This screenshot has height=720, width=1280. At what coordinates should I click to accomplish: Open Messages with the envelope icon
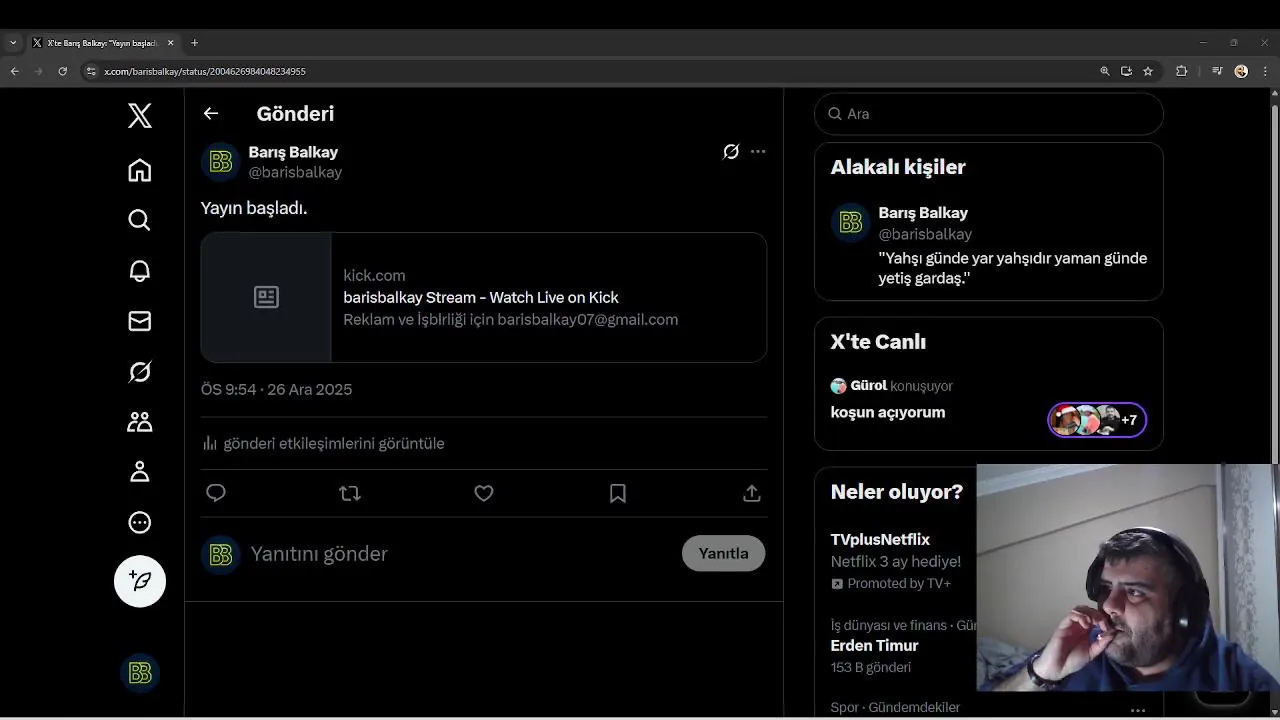(140, 321)
